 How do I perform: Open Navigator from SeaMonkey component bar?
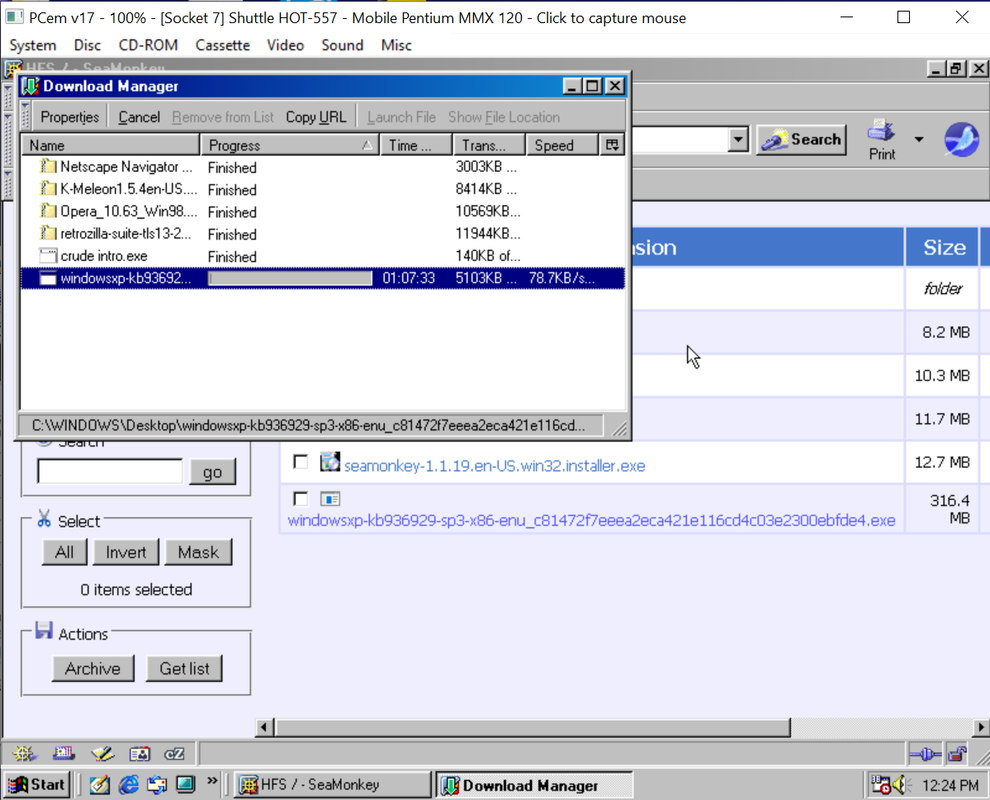tap(24, 753)
